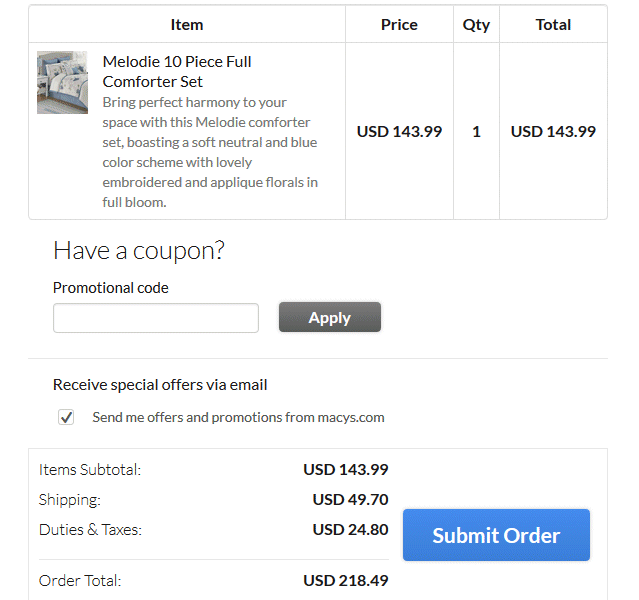Click the Order Total amount USD 218.49
The height and width of the screenshot is (600, 639).
coord(346,580)
